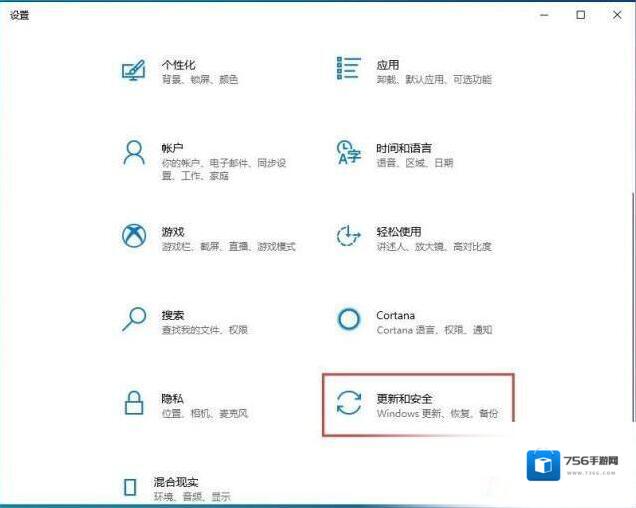This screenshot has width=636, height=508.
Task: Maximize the 设置 window
Action: click(x=581, y=15)
